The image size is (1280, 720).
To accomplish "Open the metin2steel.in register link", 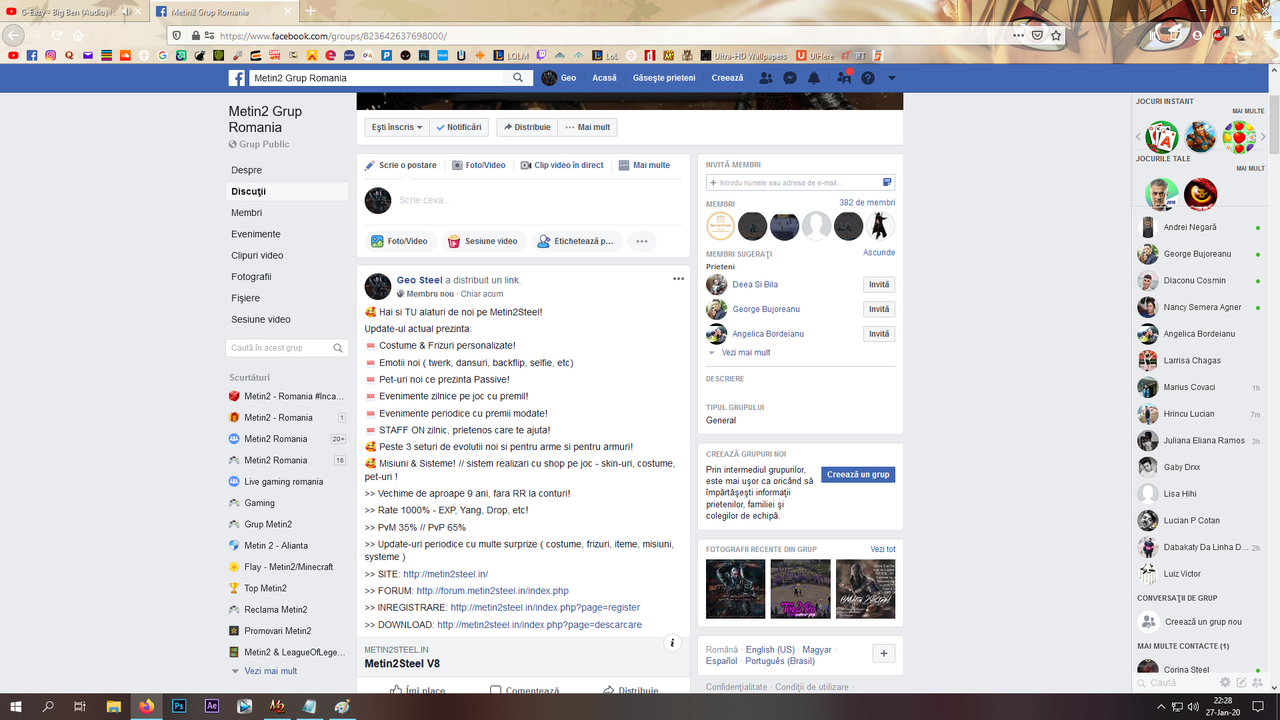I will (x=545, y=607).
